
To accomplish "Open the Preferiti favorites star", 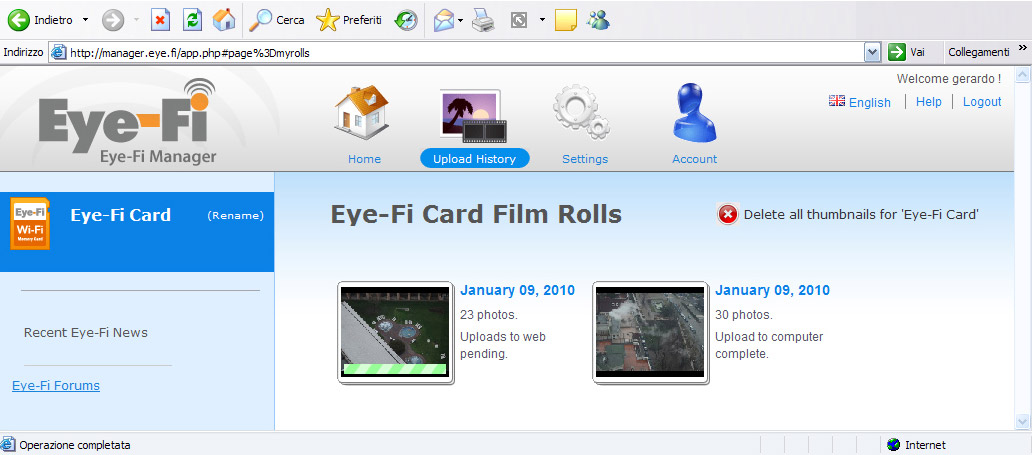I will pos(349,20).
